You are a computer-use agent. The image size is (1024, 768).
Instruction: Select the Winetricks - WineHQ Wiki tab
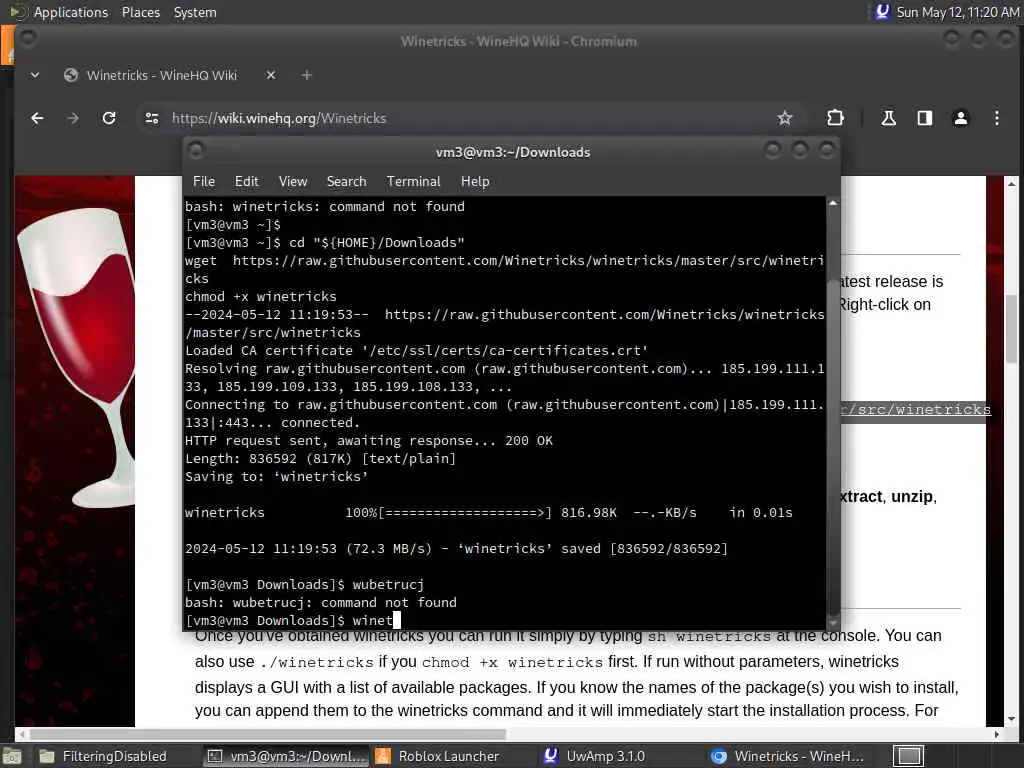point(162,75)
